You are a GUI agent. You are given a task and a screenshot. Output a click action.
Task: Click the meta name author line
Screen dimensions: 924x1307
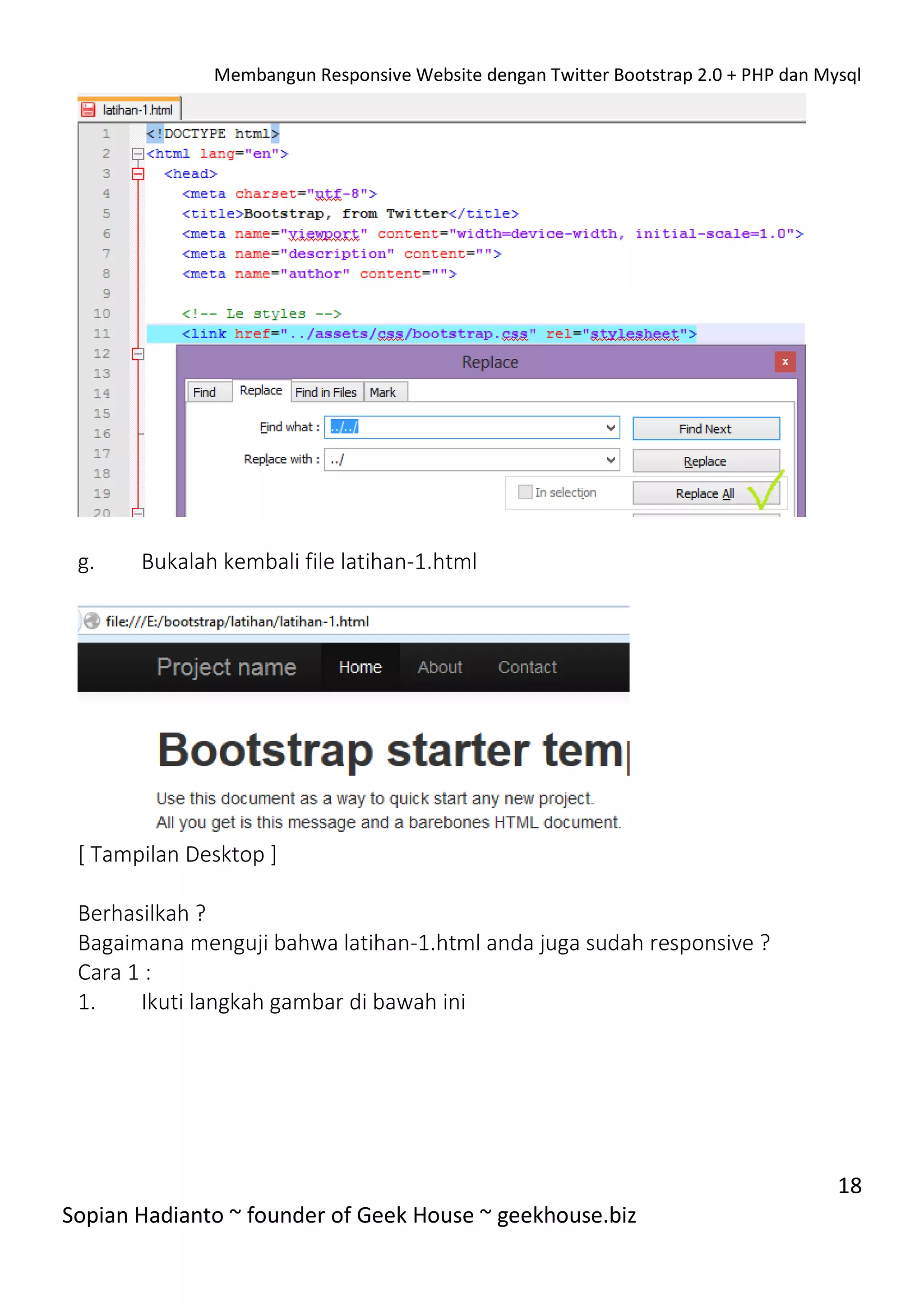pos(319,274)
